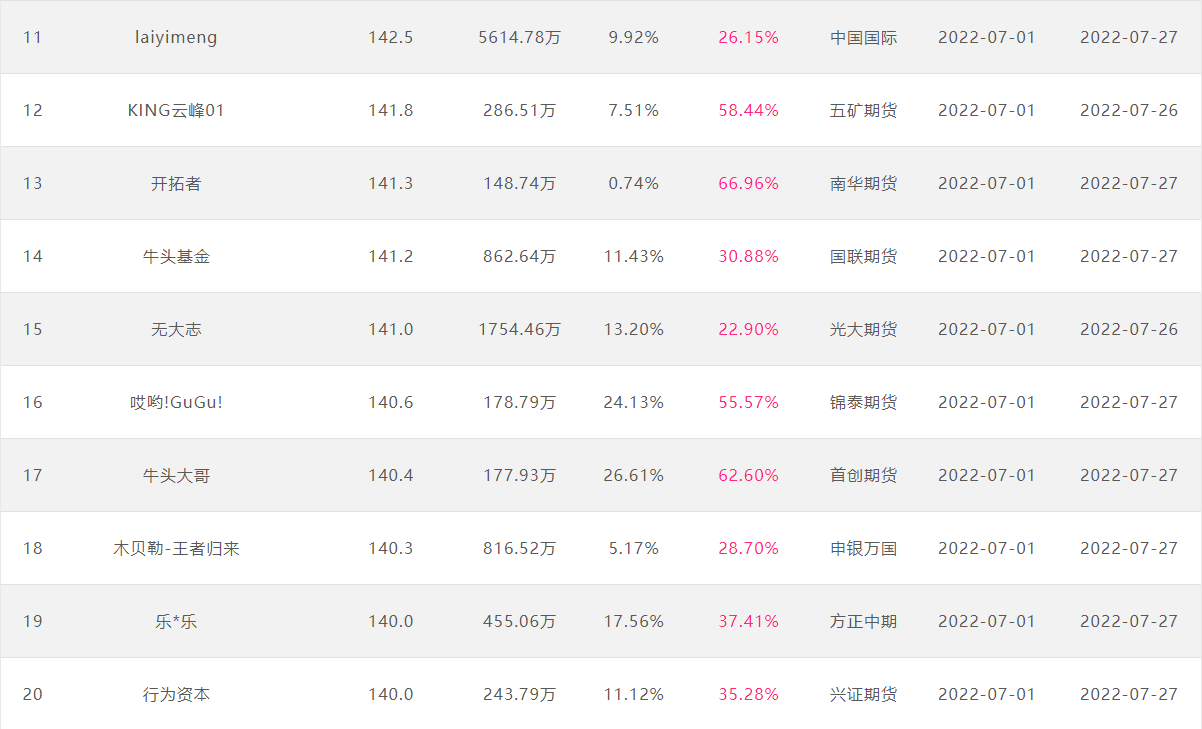This screenshot has height=729, width=1202.
Task: Click rank number 15 in the list
Action: point(33,330)
